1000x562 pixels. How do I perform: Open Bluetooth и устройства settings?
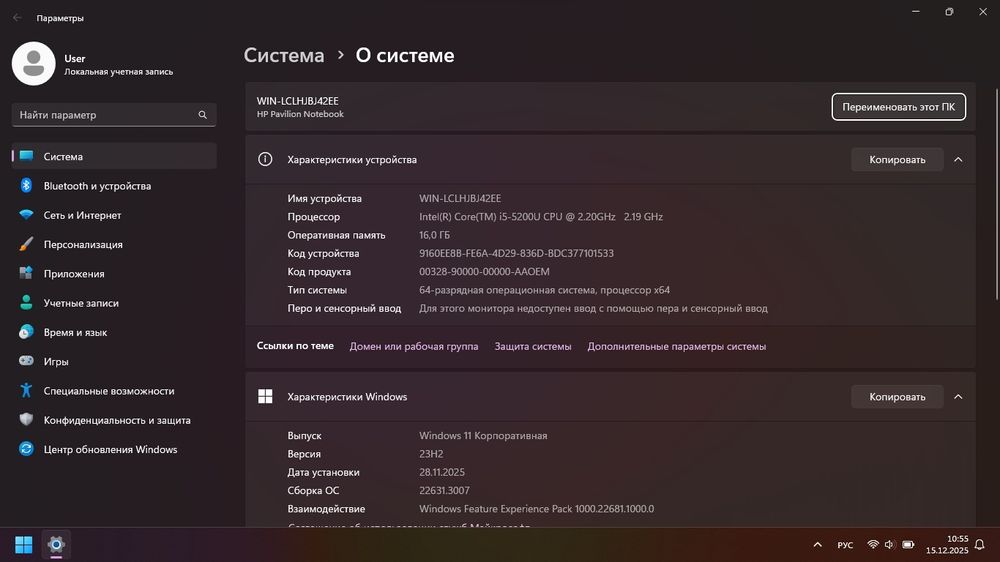pos(114,186)
